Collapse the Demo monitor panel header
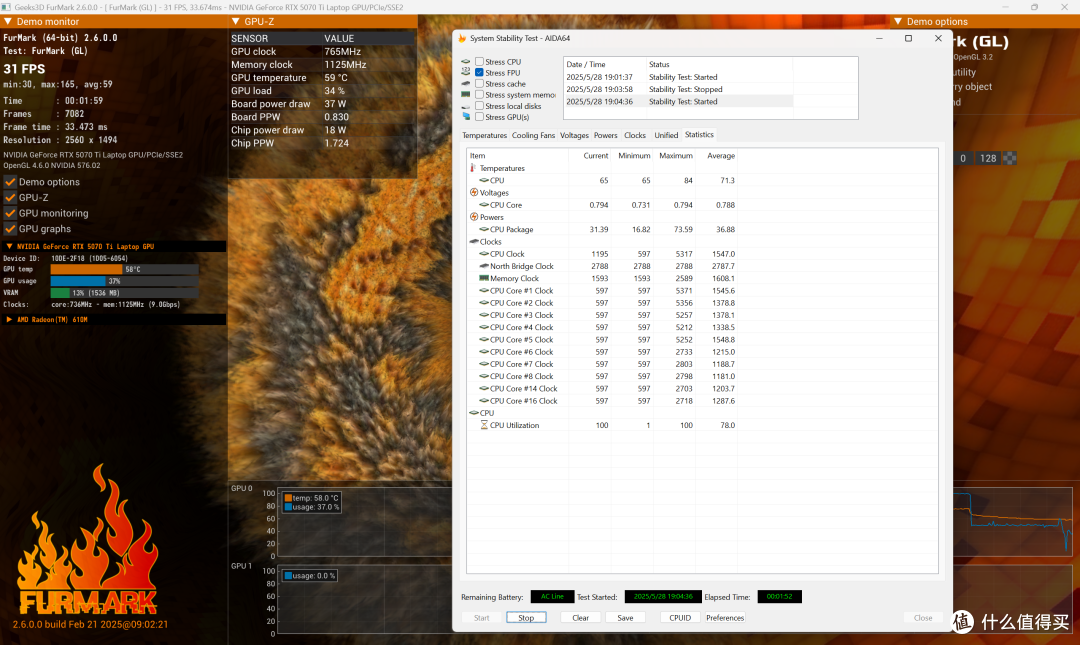 point(8,22)
